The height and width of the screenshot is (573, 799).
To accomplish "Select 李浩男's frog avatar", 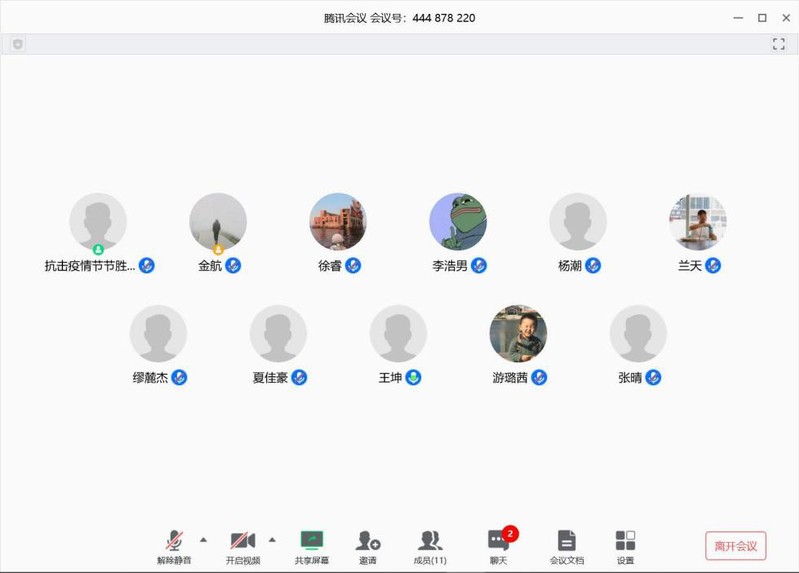I will point(458,221).
